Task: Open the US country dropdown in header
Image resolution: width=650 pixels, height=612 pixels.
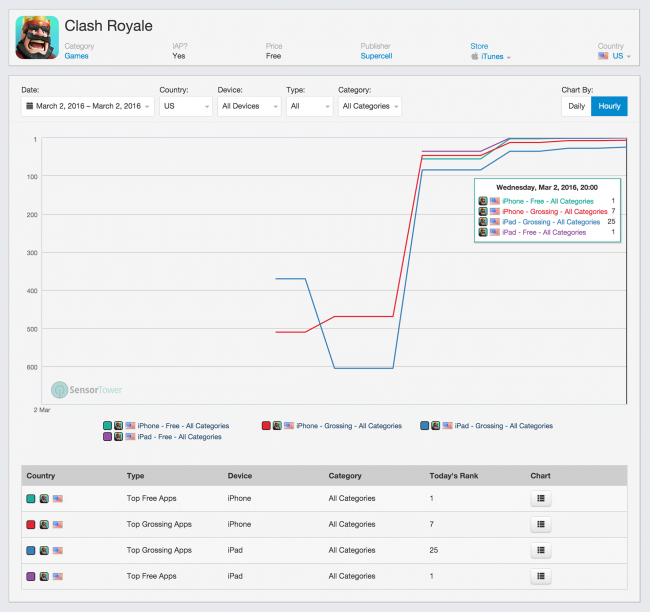Action: pyautogui.click(x=615, y=56)
